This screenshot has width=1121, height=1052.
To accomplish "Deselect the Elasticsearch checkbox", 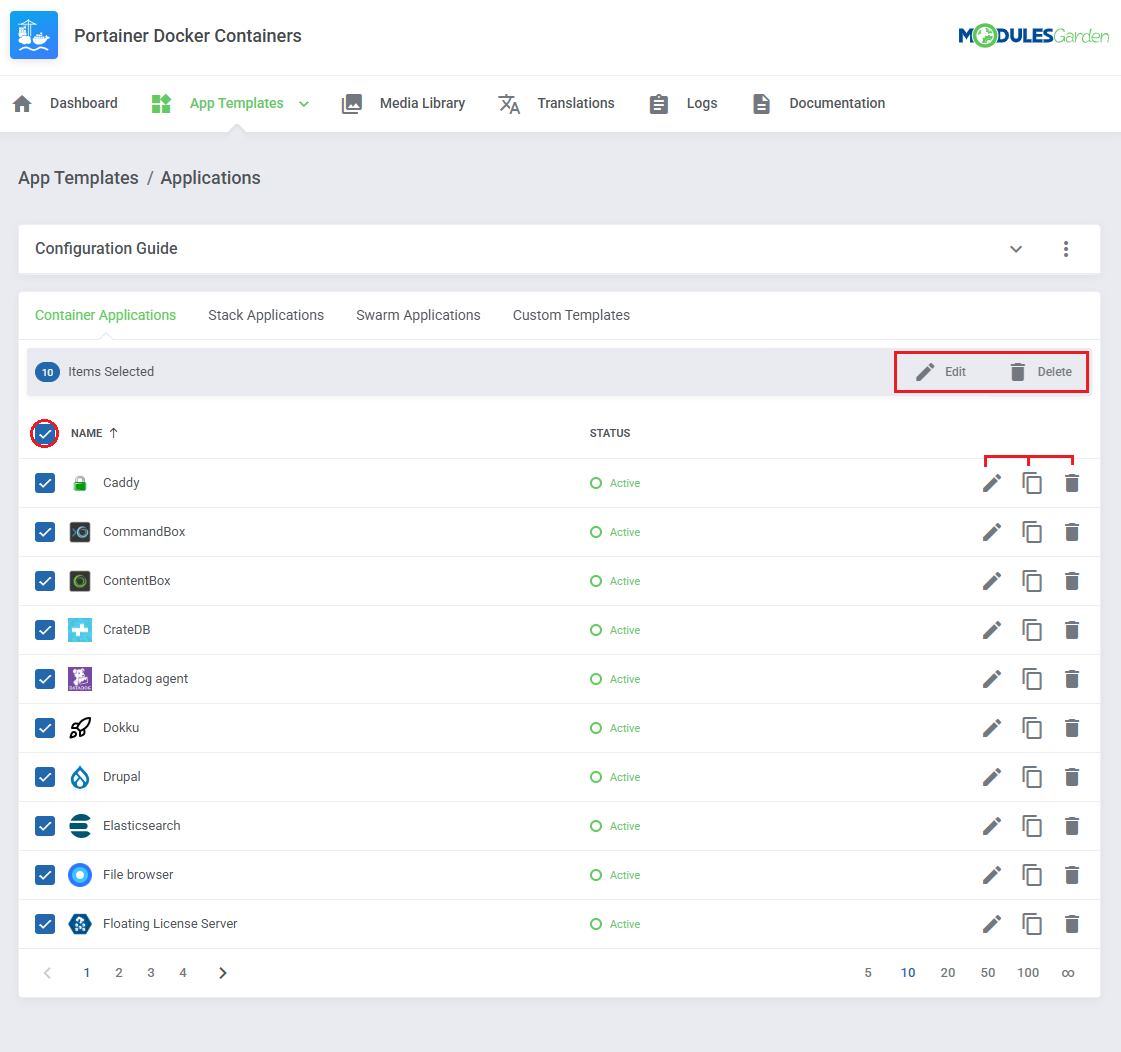I will (x=45, y=826).
